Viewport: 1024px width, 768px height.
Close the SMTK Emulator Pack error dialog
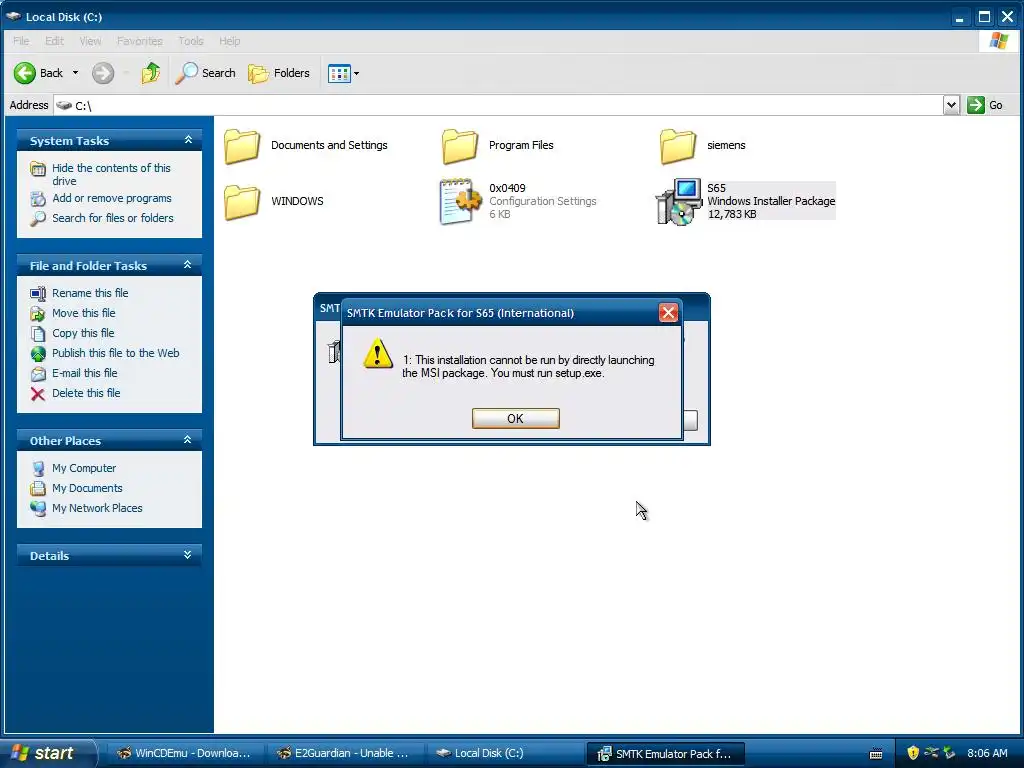[668, 313]
